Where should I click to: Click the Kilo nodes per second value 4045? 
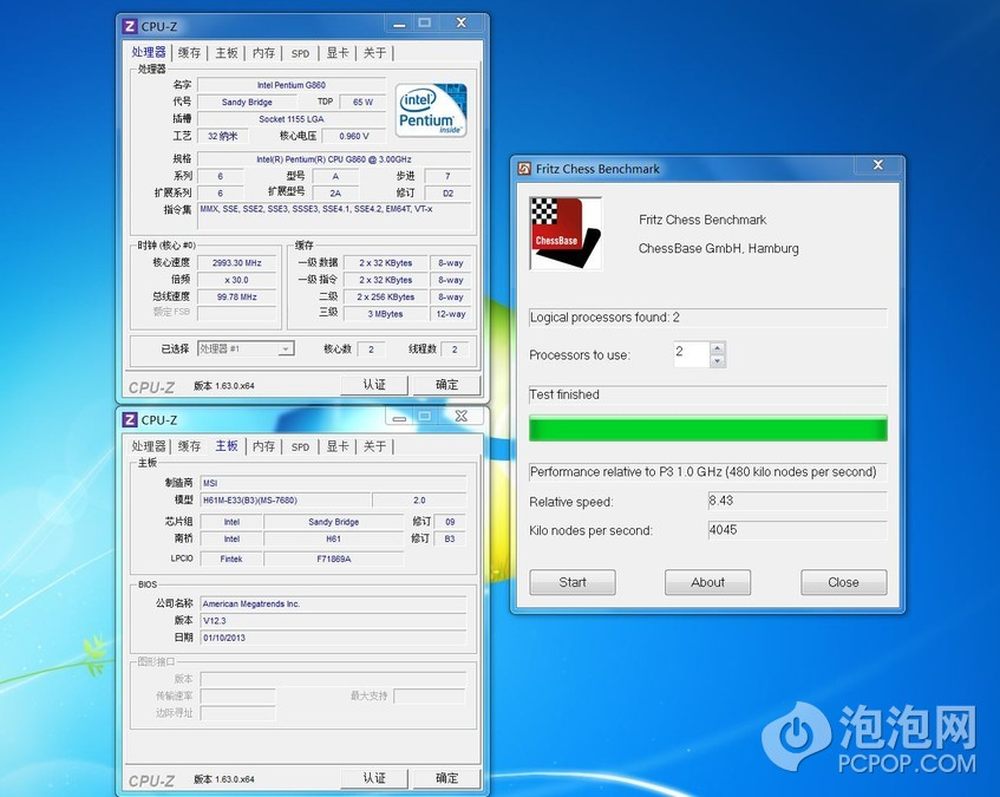coord(797,530)
